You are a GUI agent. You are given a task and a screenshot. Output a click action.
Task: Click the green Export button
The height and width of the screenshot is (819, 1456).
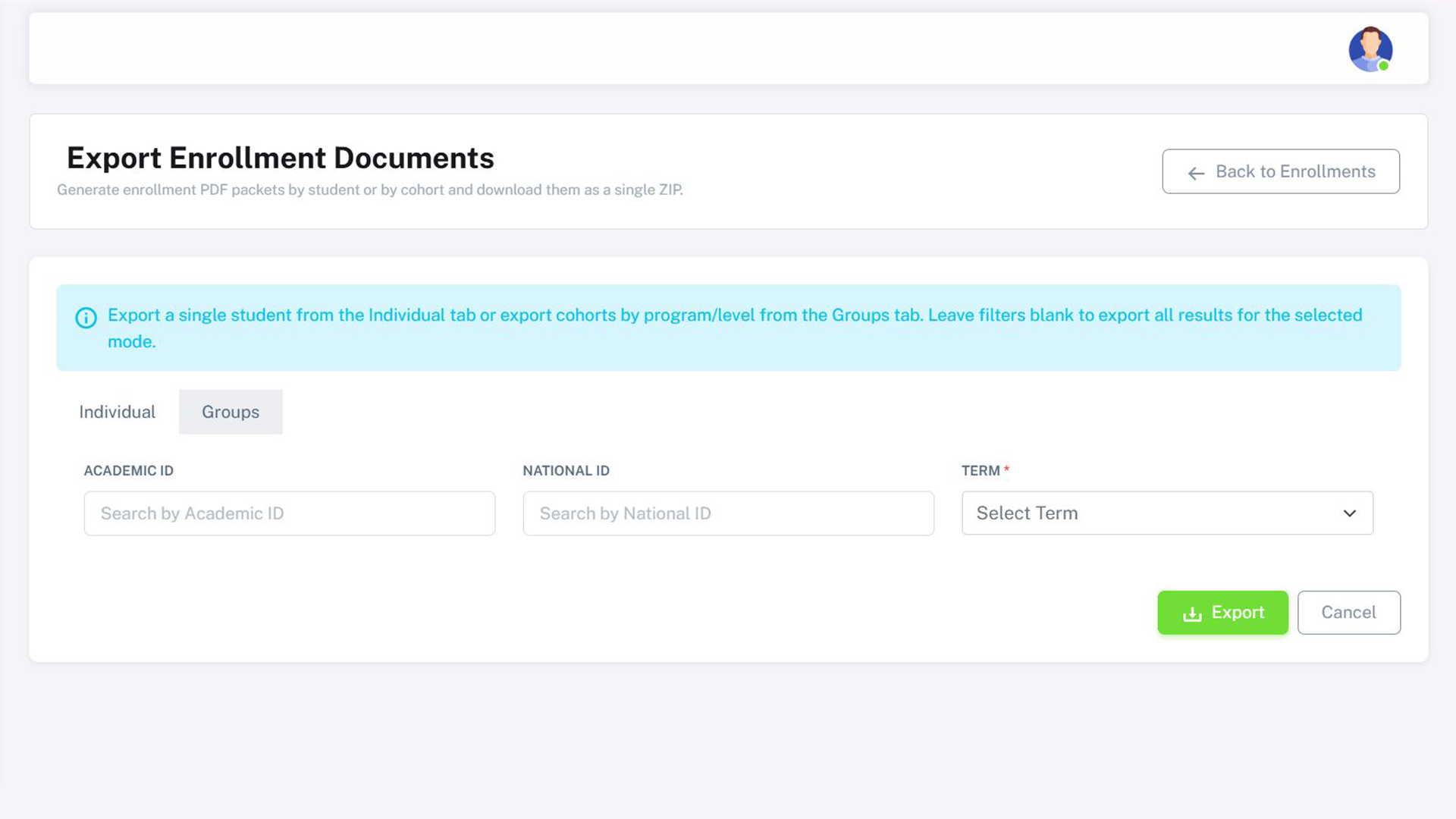click(1222, 613)
